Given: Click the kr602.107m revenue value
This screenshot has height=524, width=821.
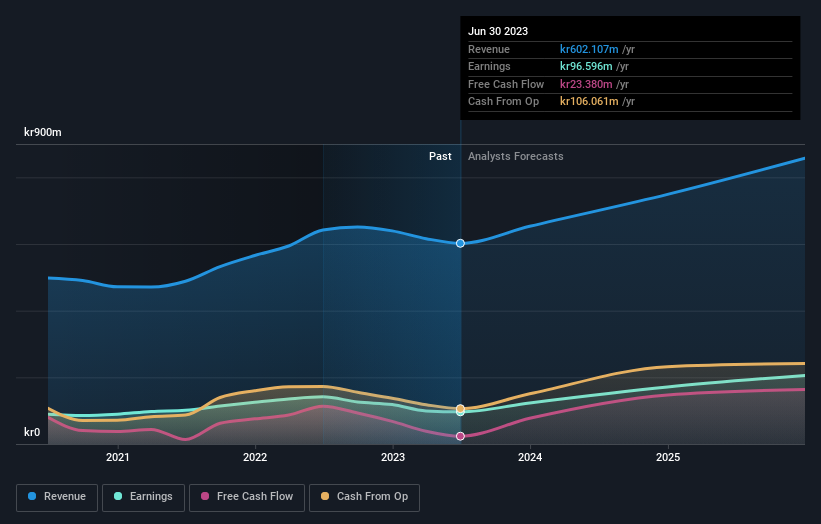Looking at the screenshot, I should pos(589,49).
